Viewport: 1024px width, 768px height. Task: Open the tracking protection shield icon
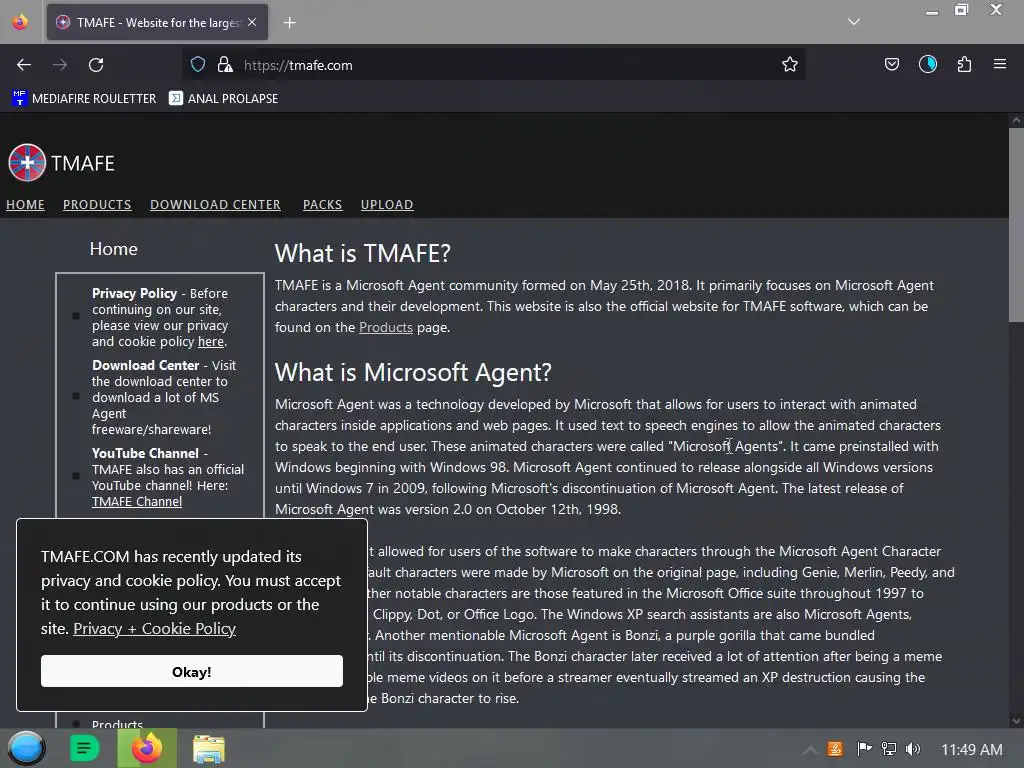pos(198,65)
